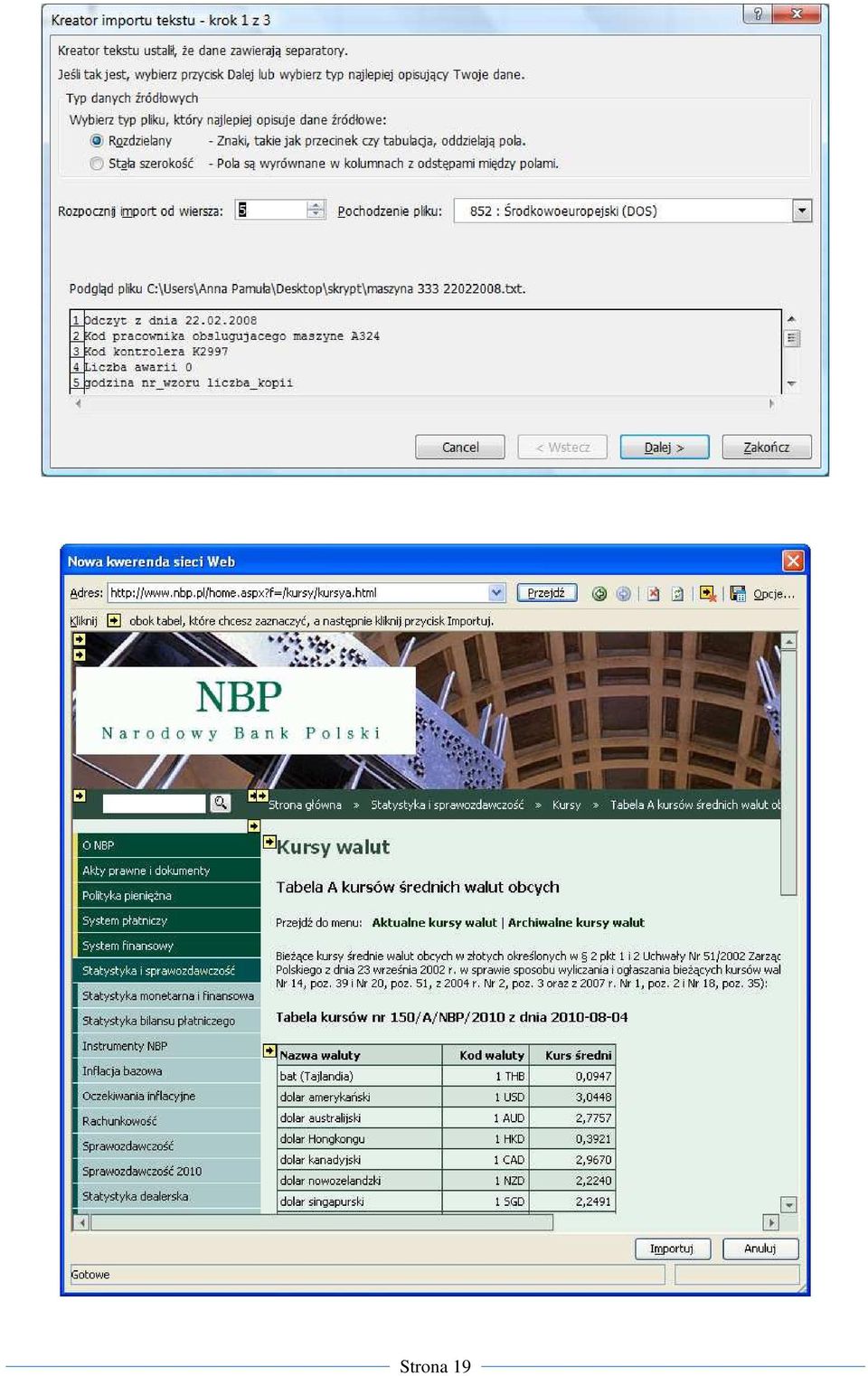Click the Przejdź button

click(546, 593)
